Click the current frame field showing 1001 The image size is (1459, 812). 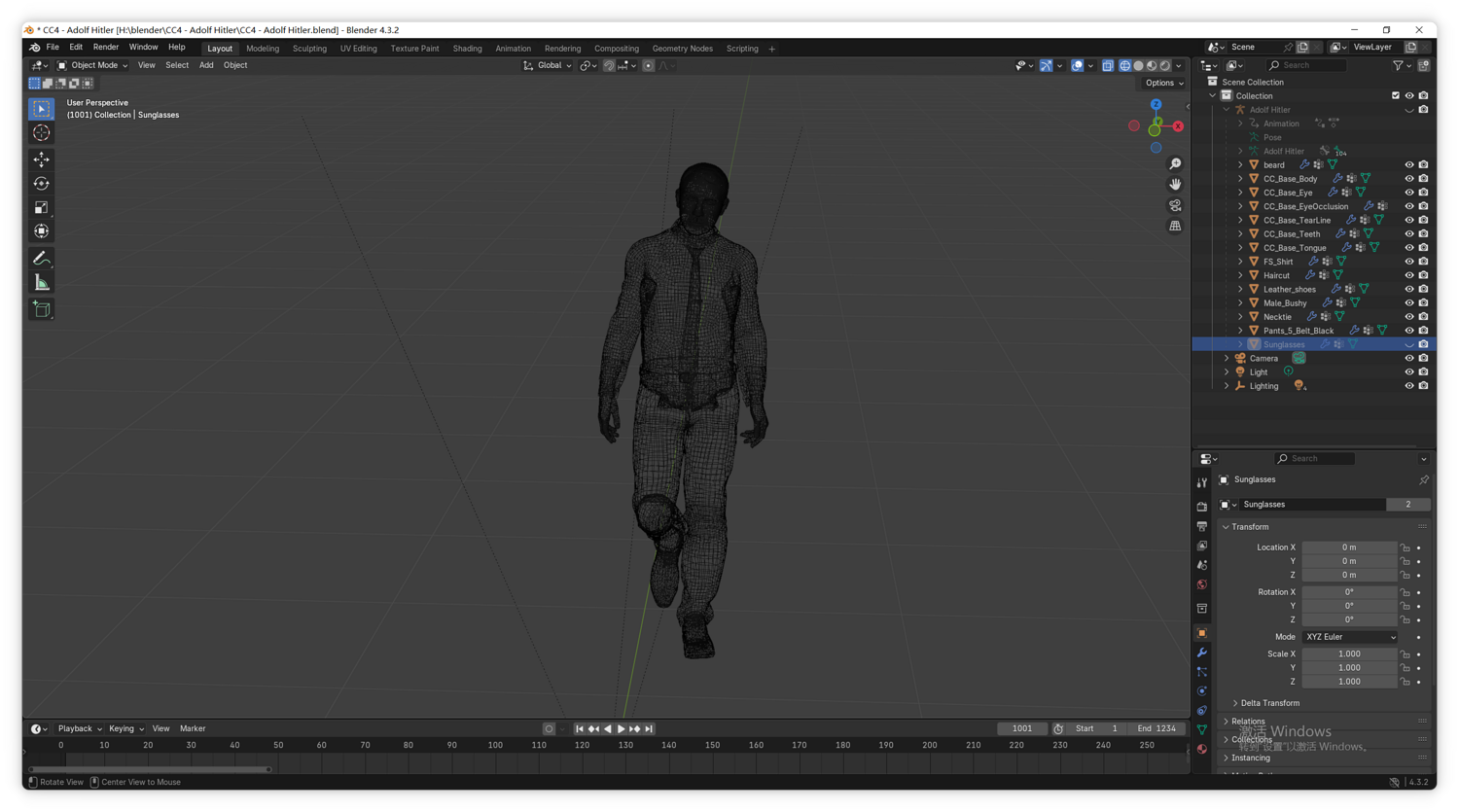1022,729
